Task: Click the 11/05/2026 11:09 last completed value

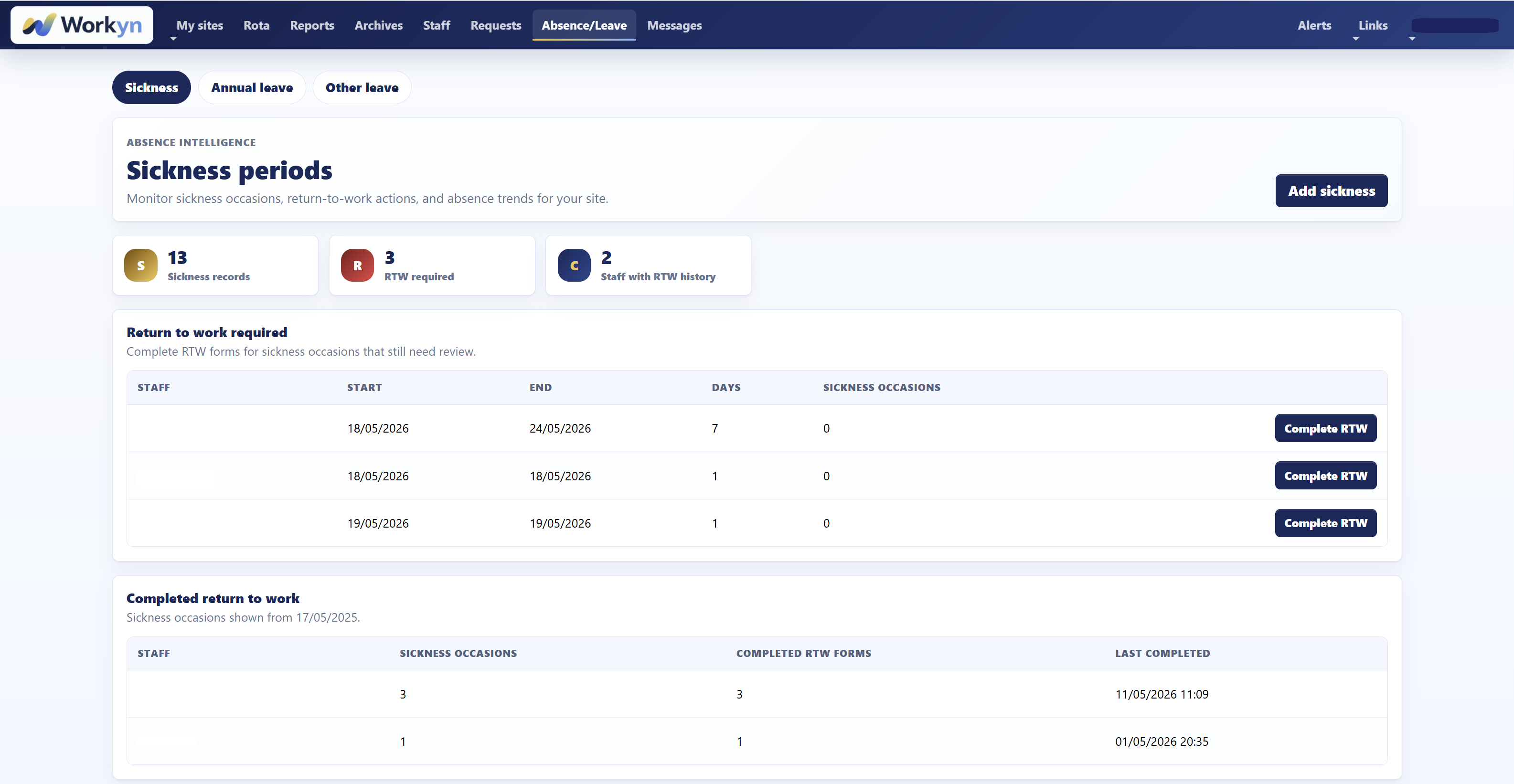Action: click(1162, 694)
